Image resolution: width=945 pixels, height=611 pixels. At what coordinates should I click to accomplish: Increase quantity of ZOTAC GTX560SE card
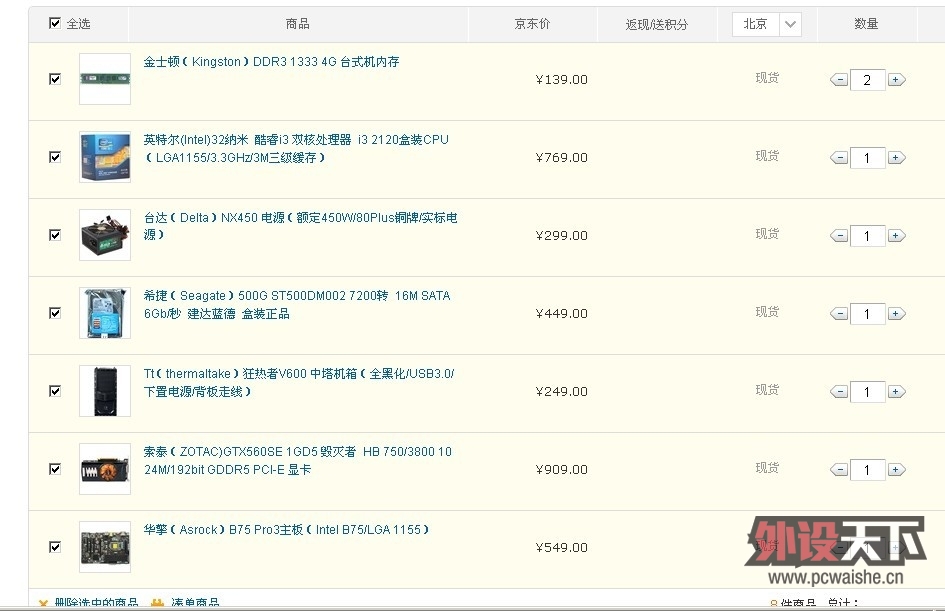click(896, 469)
